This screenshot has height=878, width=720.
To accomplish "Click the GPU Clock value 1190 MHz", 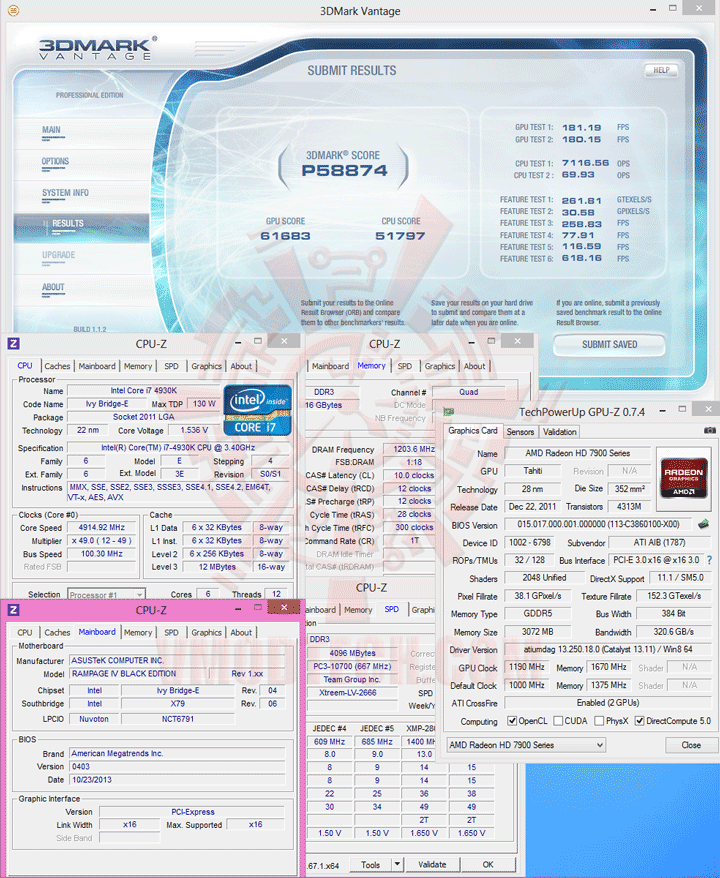I will coord(526,667).
